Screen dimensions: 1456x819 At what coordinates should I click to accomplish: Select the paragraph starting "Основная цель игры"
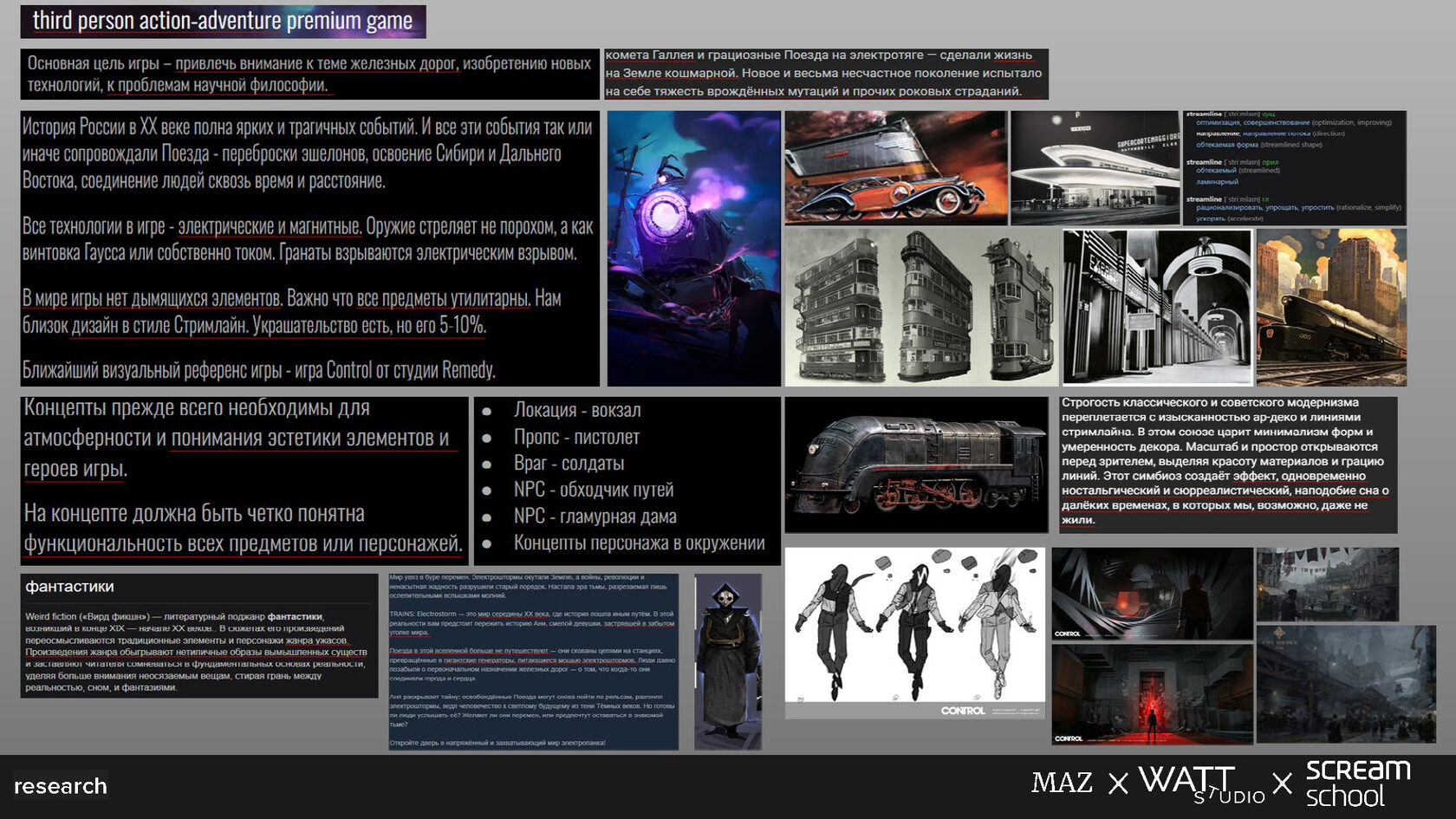coord(309,74)
